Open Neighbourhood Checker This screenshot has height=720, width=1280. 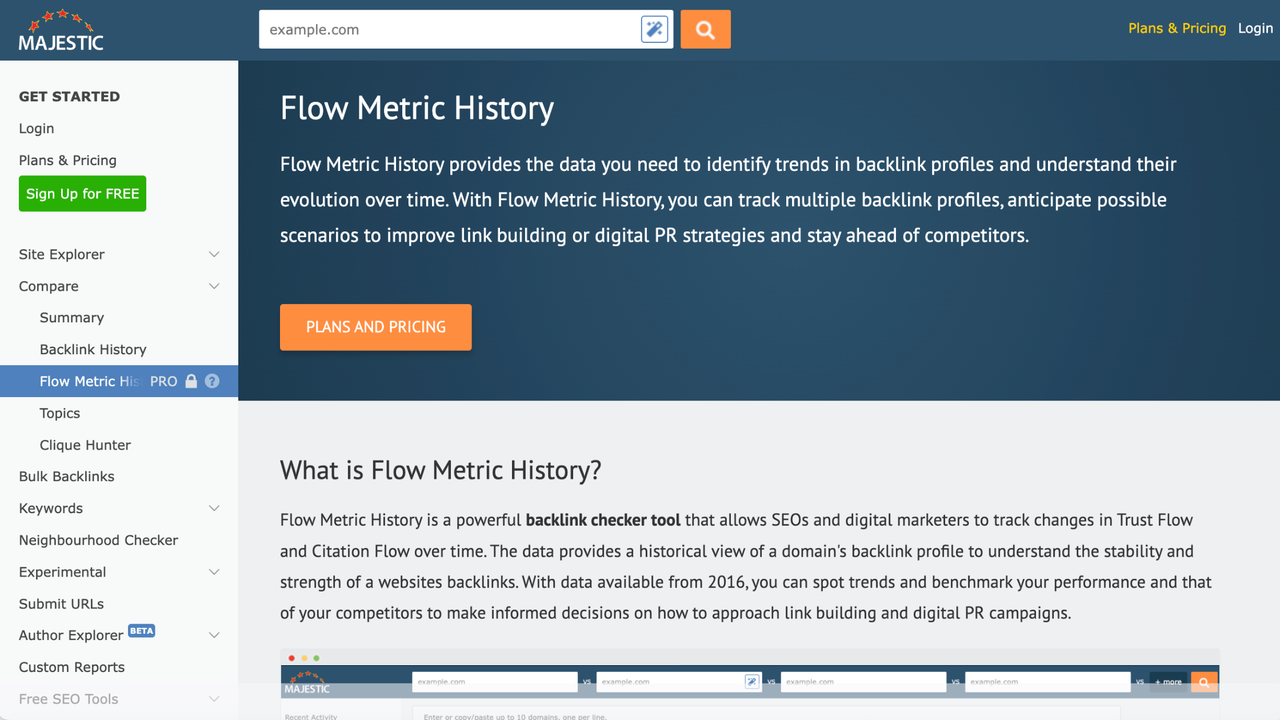[98, 540]
